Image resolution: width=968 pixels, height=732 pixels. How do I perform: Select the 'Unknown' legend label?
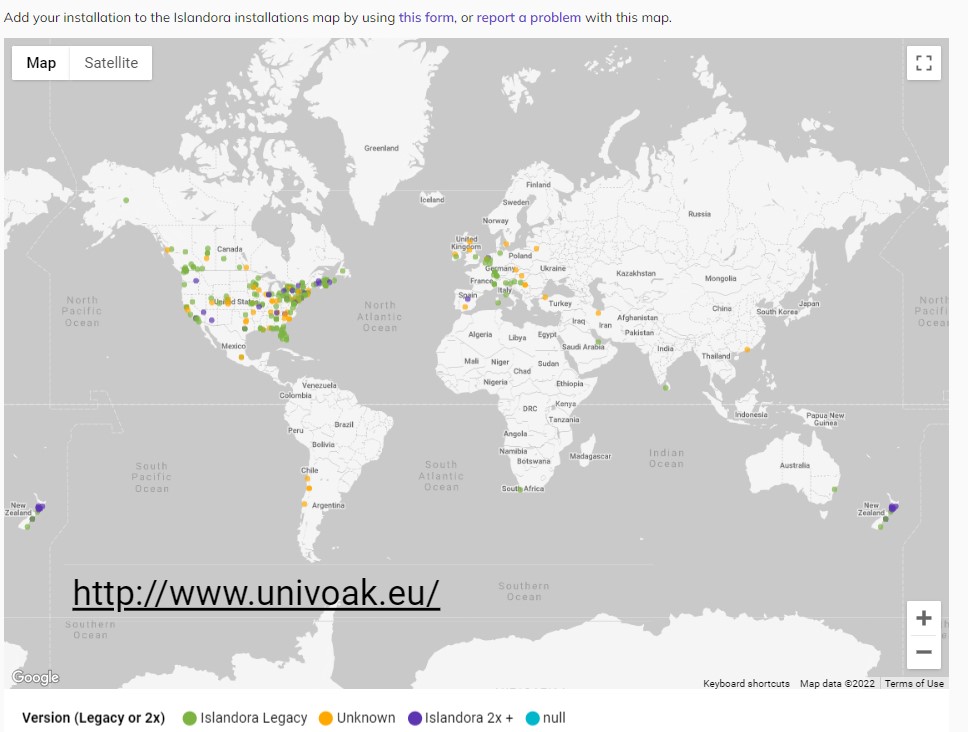365,718
